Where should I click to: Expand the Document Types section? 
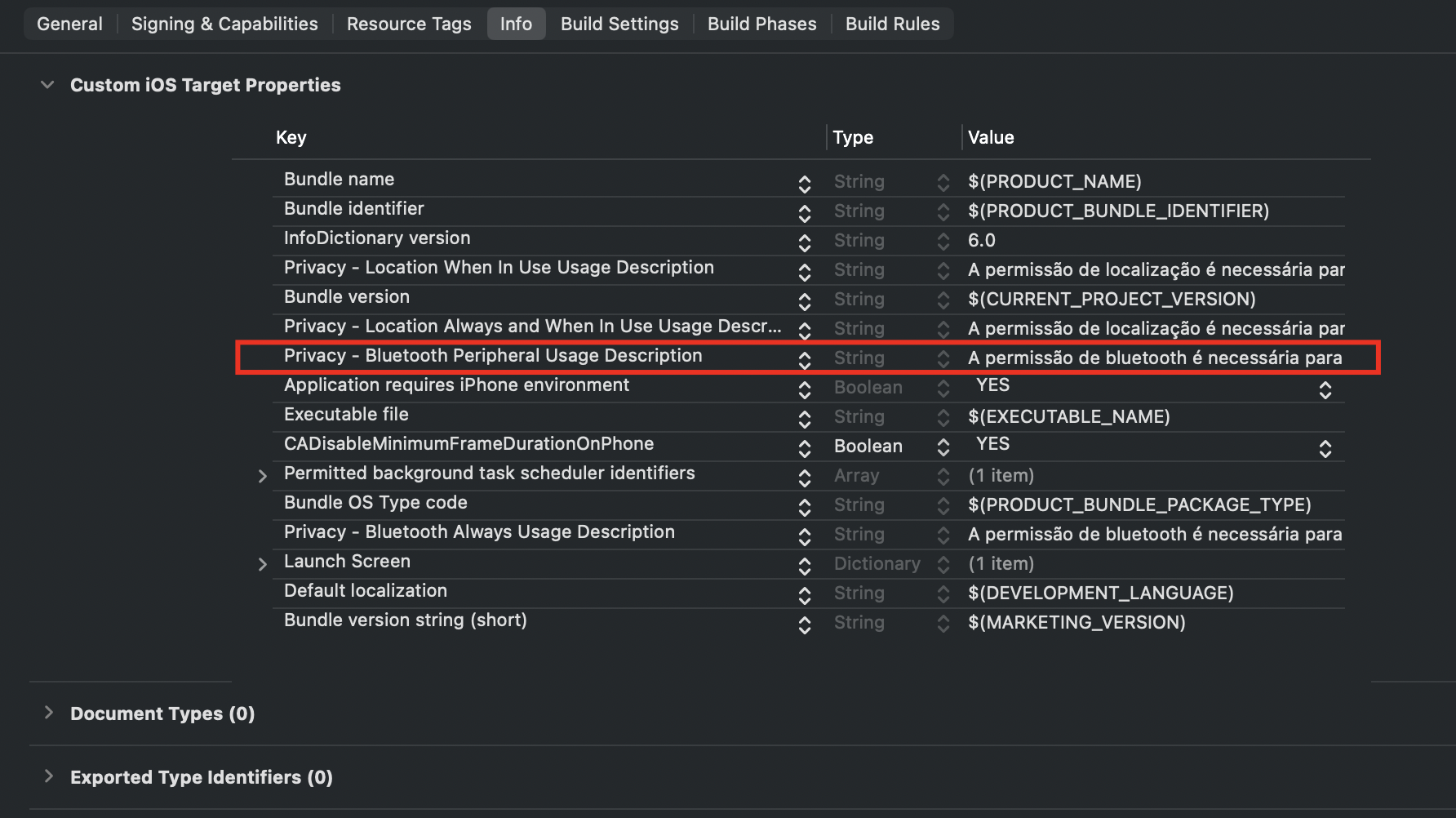pos(48,713)
